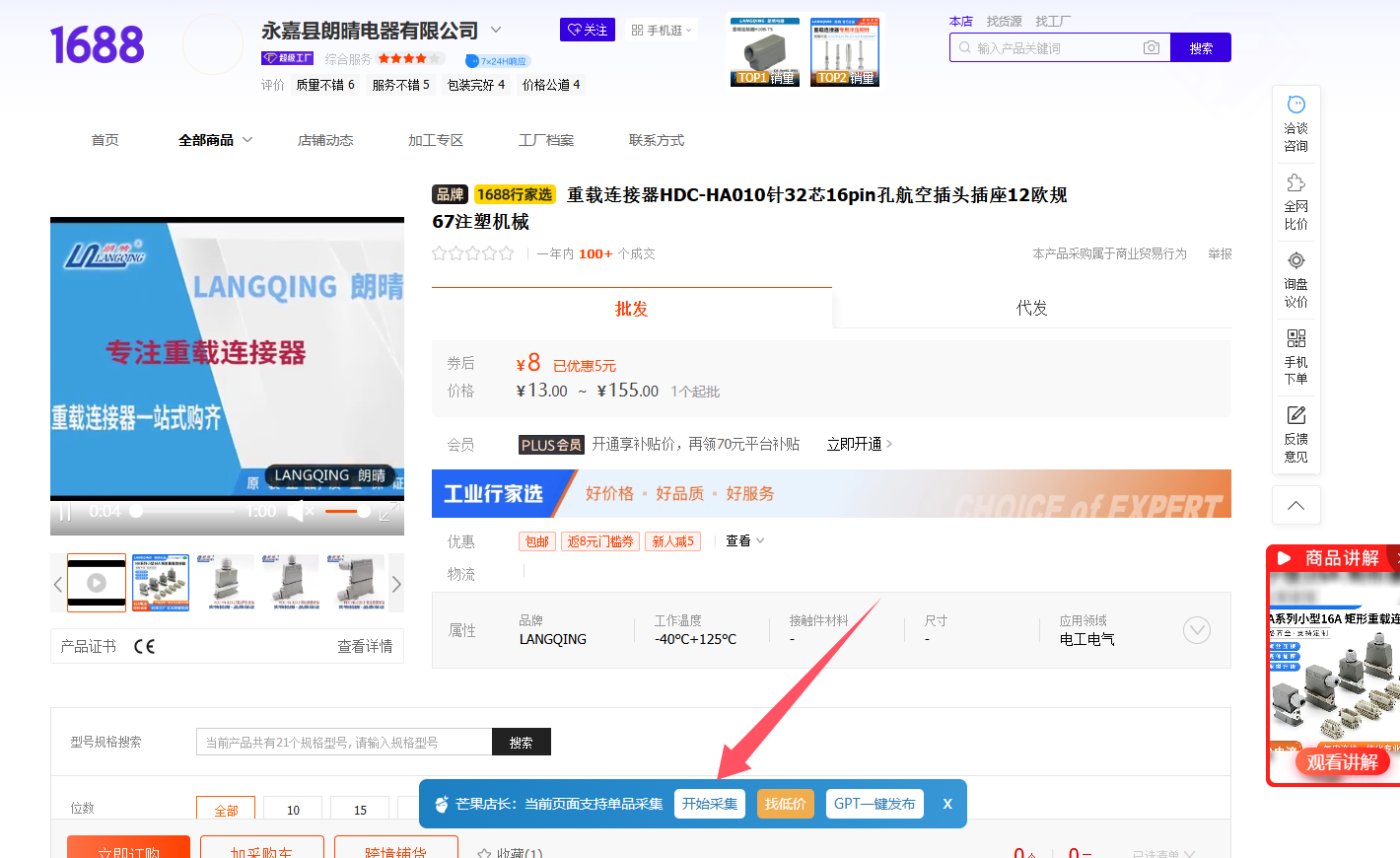
Task: Click 举报 report link
Action: click(1220, 253)
